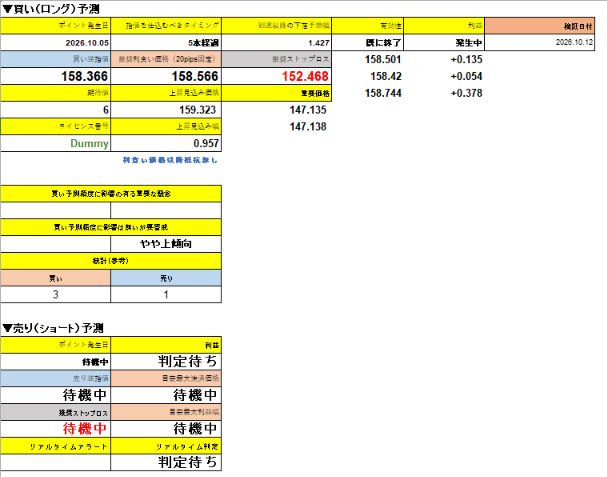Select the 2026.10.05 date cell
607x477 pixels.
[55, 43]
